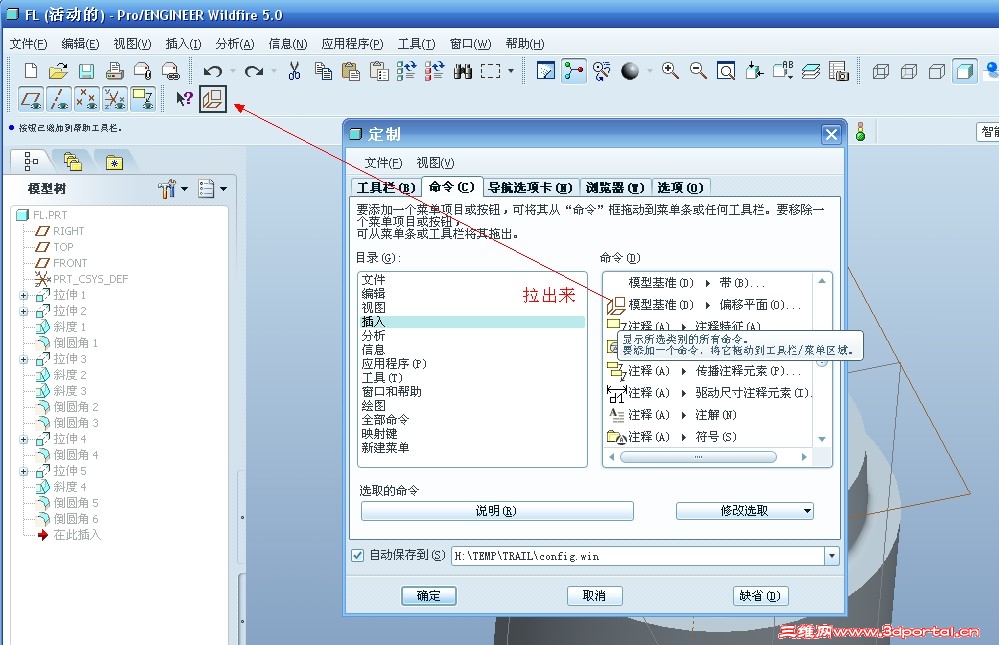Select 全部命令 in the category list
Image resolution: width=999 pixels, height=645 pixels.
tap(385, 419)
